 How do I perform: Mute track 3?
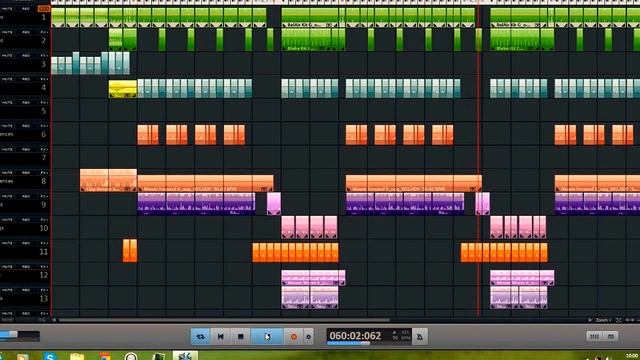coord(7,56)
